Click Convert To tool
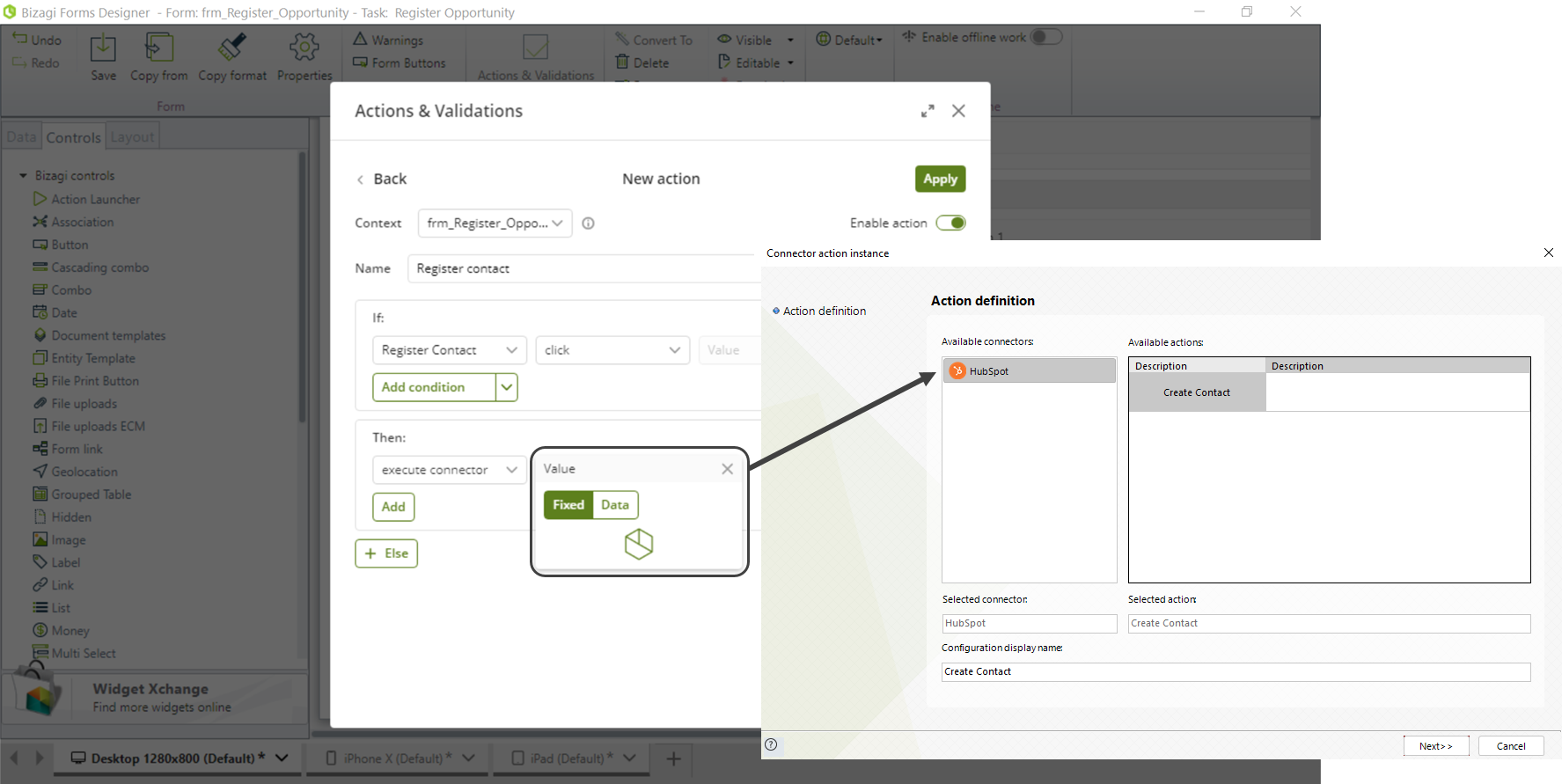 (654, 40)
